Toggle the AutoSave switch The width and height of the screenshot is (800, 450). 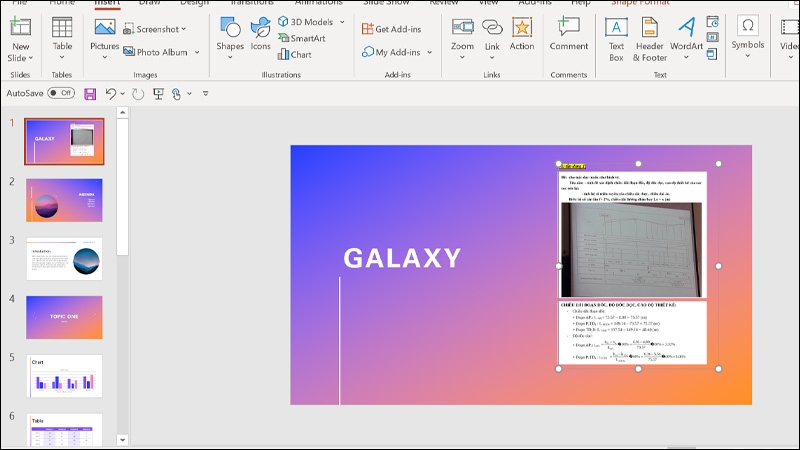pyautogui.click(x=61, y=93)
